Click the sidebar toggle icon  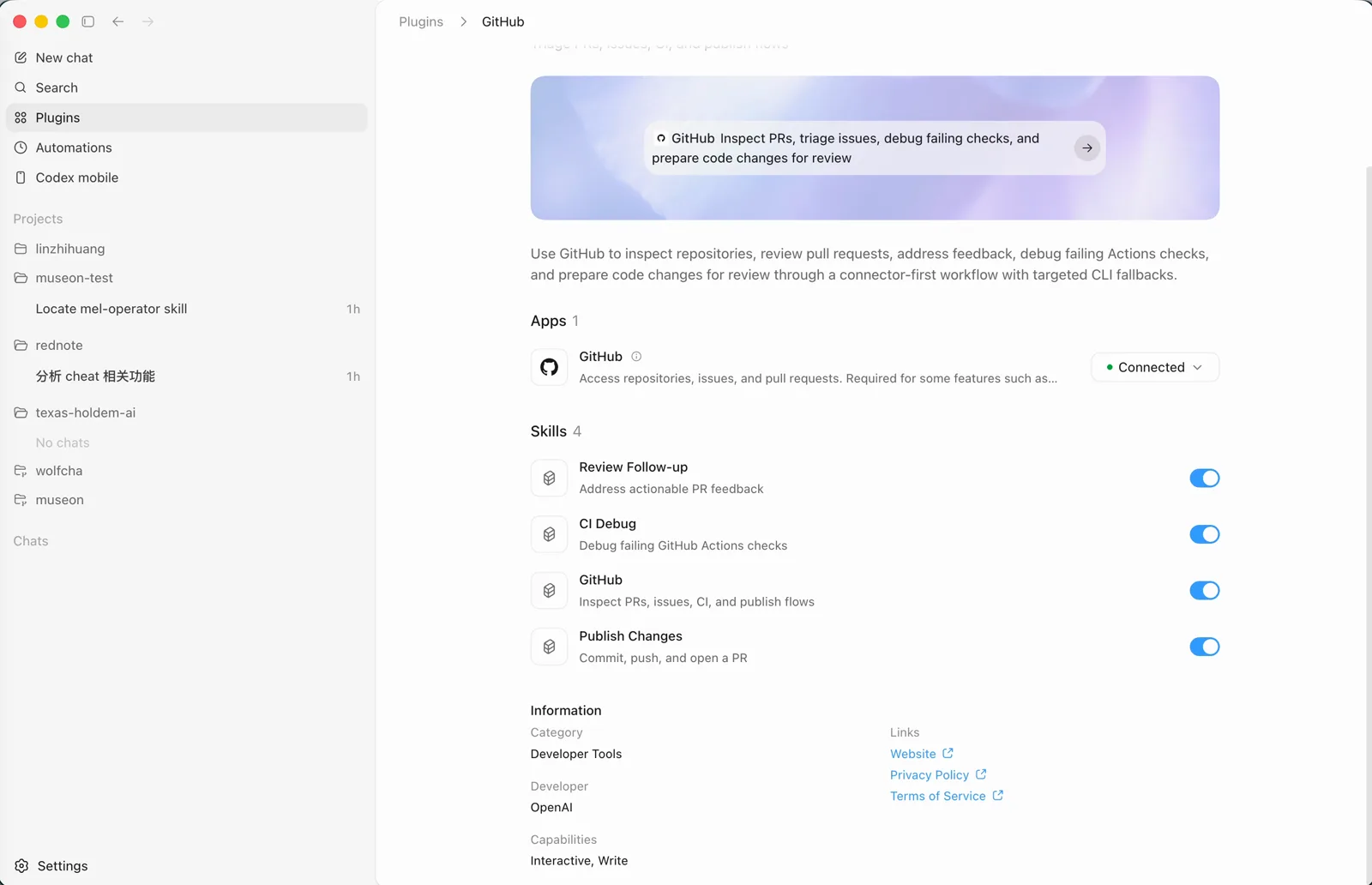pos(87,21)
